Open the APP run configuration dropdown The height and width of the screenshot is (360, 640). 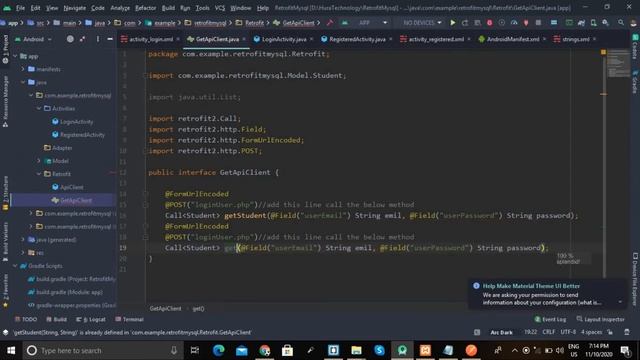pos(364,23)
